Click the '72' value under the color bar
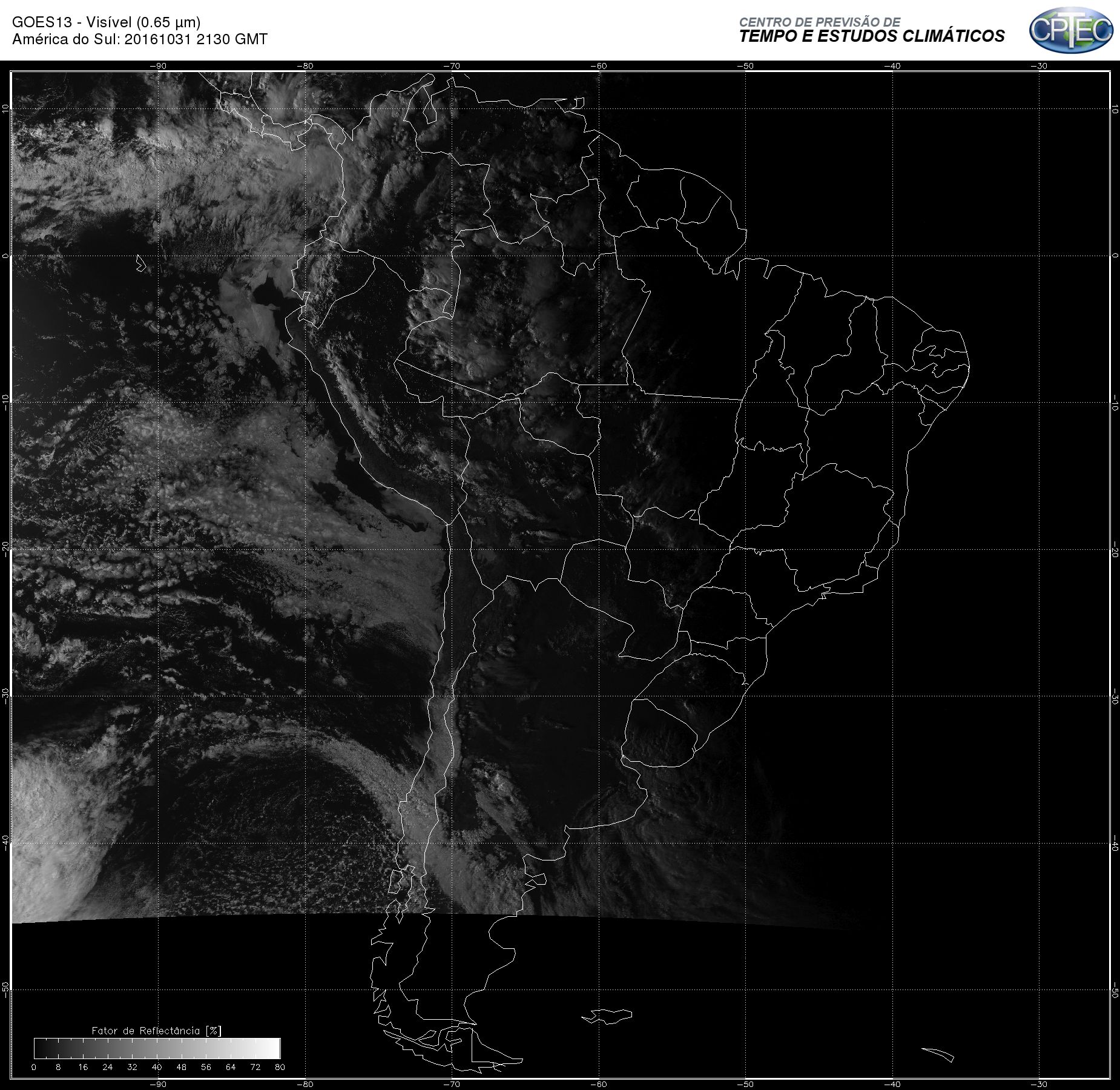Image resolution: width=1120 pixels, height=1090 pixels. (x=255, y=1067)
